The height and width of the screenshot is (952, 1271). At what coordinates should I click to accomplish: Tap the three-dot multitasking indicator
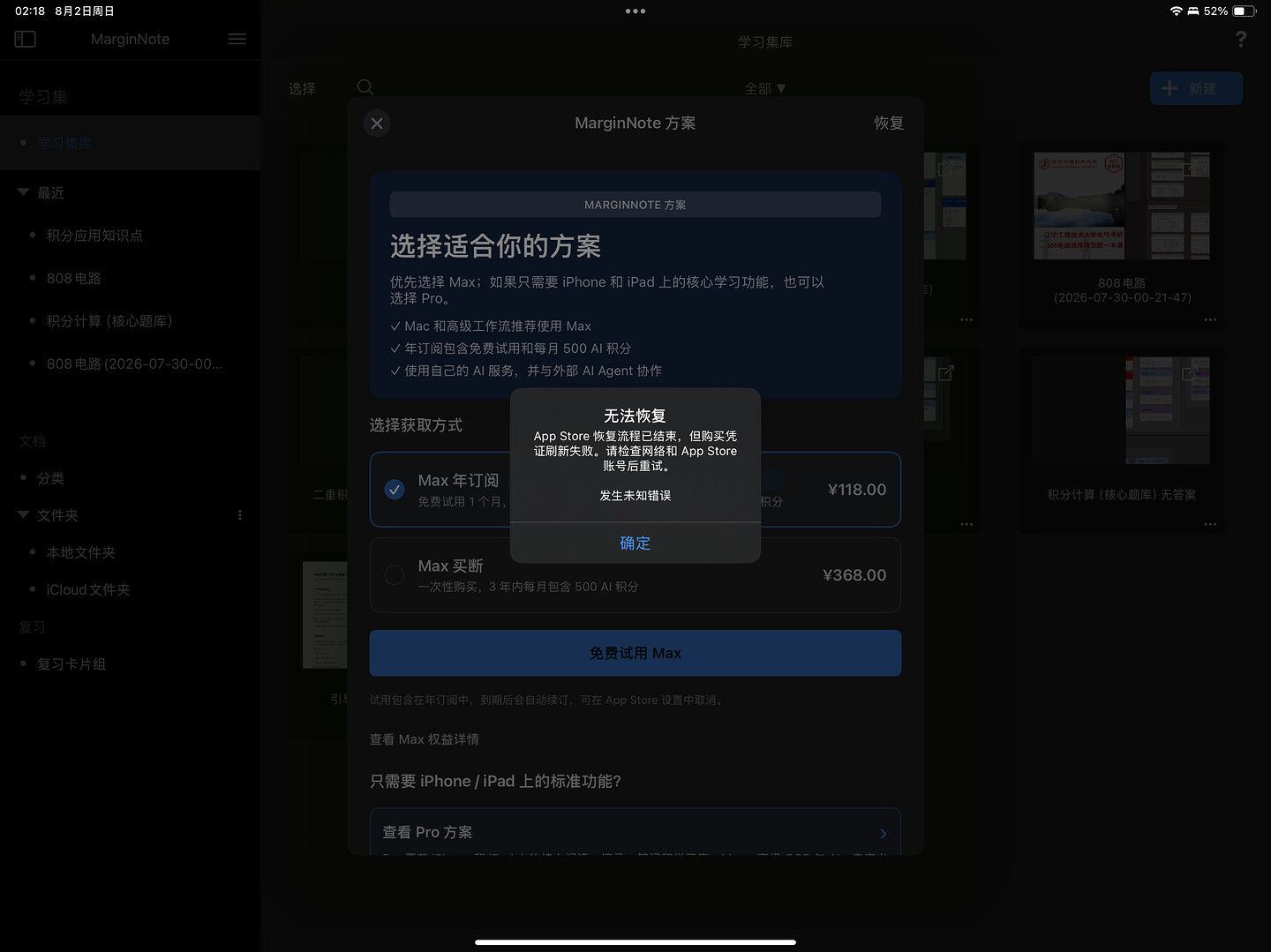[635, 11]
